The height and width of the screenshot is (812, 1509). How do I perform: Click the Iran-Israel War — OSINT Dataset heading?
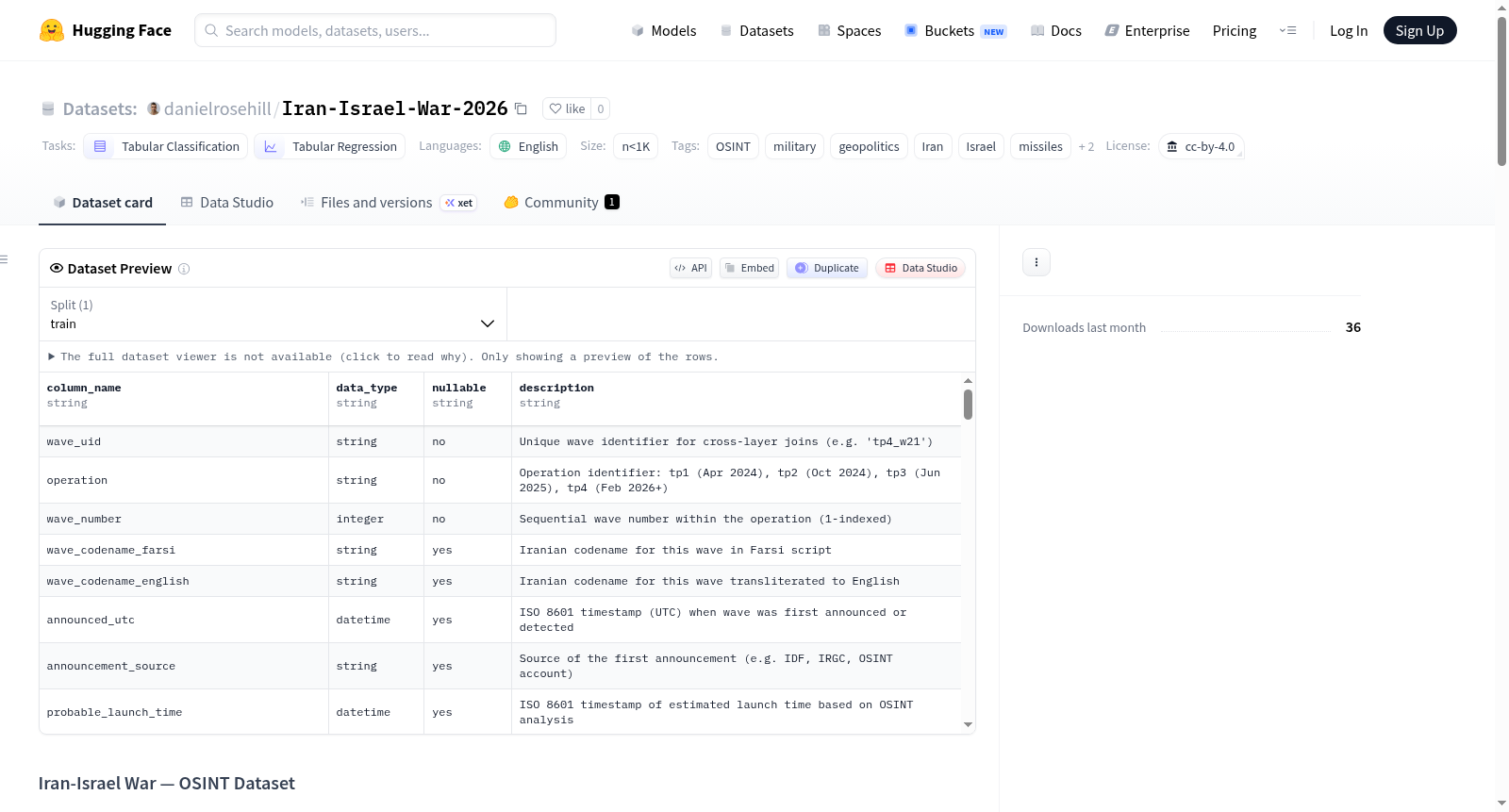(x=167, y=783)
